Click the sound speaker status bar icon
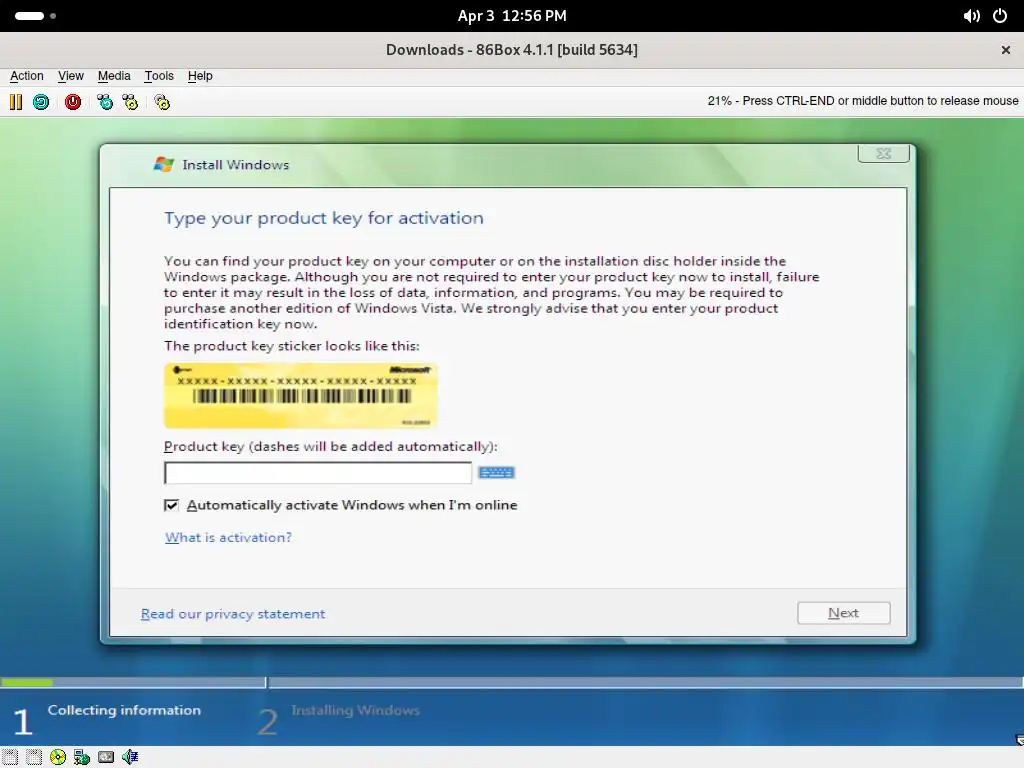Screen dimensions: 1024x768 click(x=130, y=757)
